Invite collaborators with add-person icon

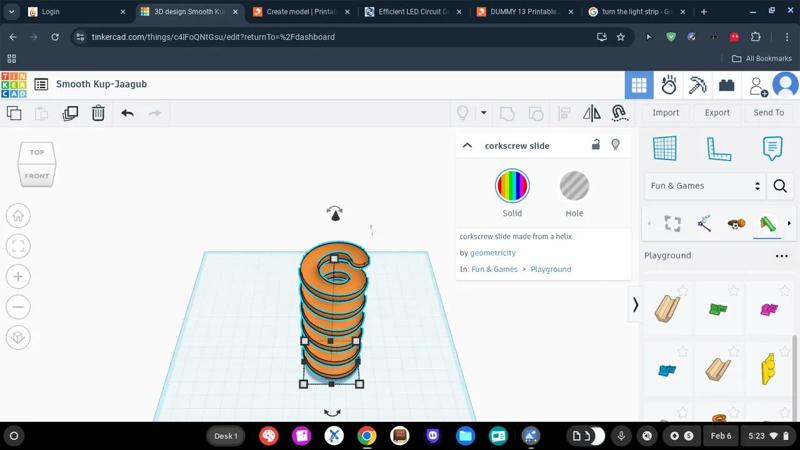coord(758,86)
